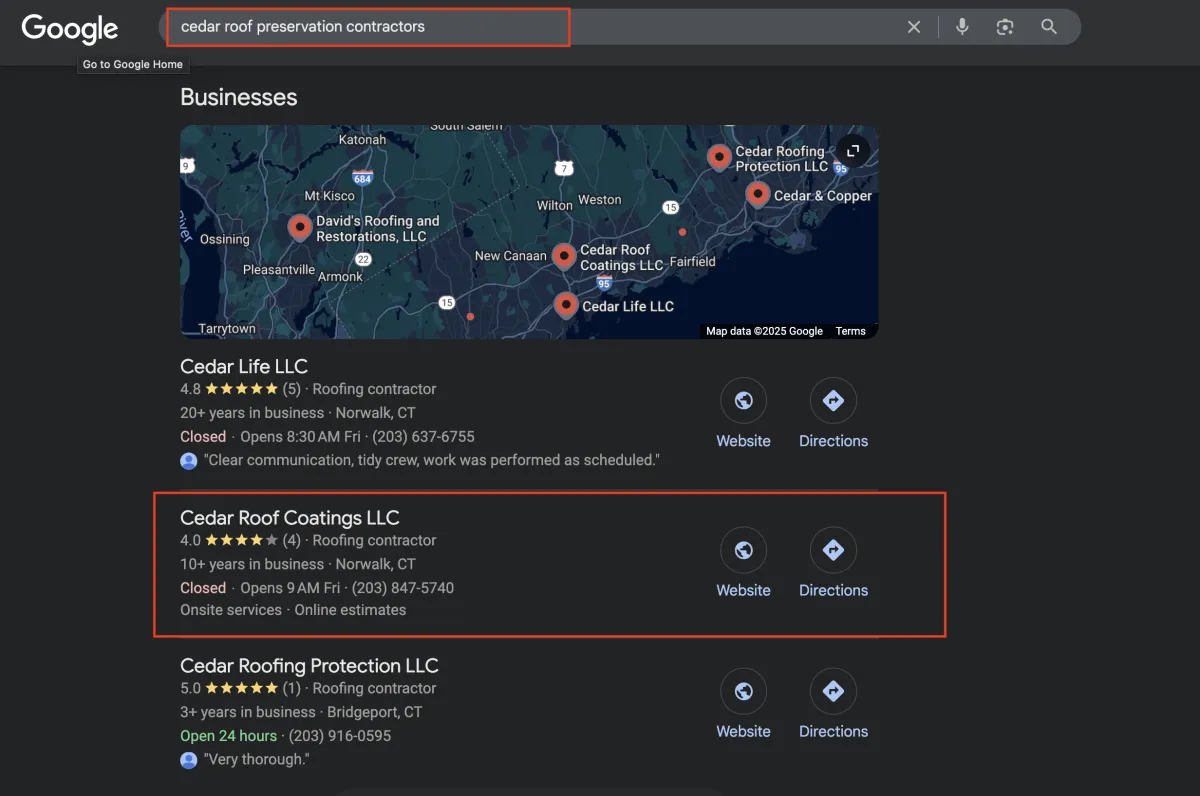Open the Cedar Life LLC listing title
The width and height of the screenshot is (1200, 796).
click(x=244, y=366)
